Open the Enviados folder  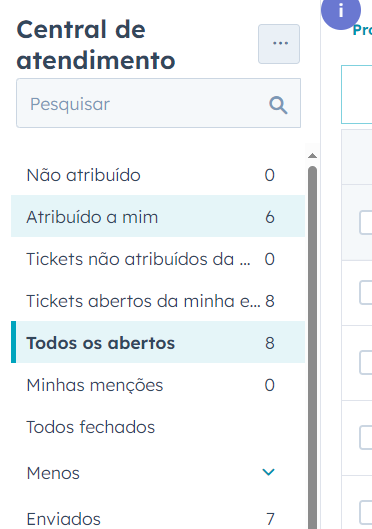click(158, 518)
